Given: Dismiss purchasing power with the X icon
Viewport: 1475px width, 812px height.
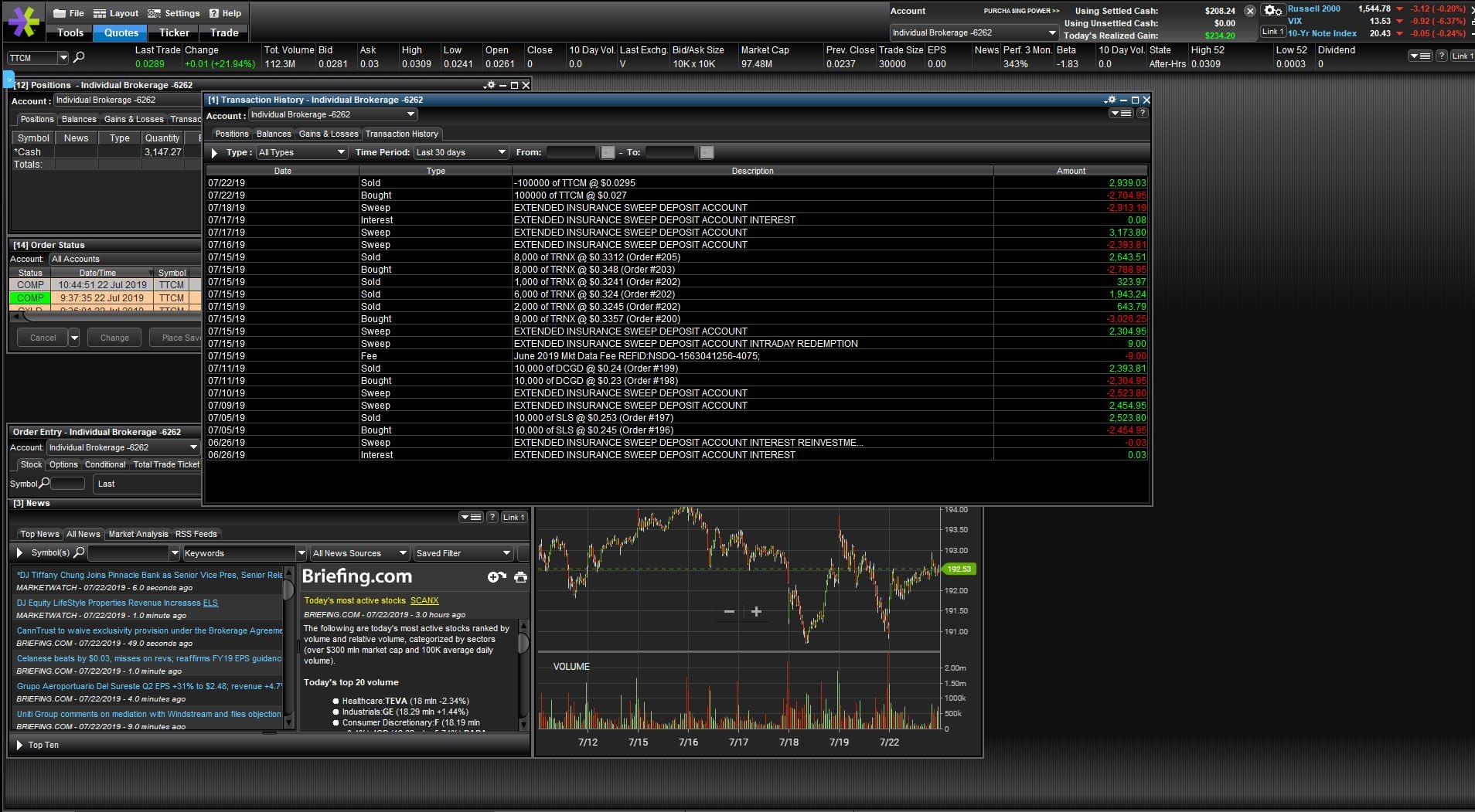Looking at the screenshot, I should click(1249, 11).
